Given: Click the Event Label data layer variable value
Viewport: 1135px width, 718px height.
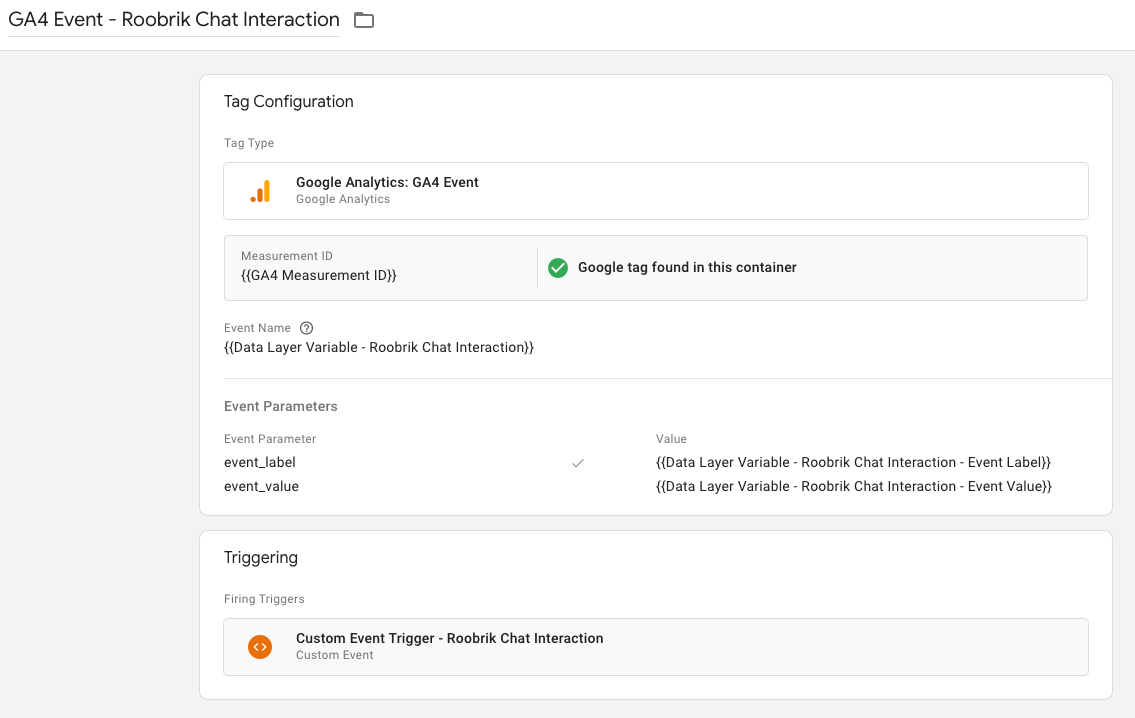Looking at the screenshot, I should click(853, 463).
